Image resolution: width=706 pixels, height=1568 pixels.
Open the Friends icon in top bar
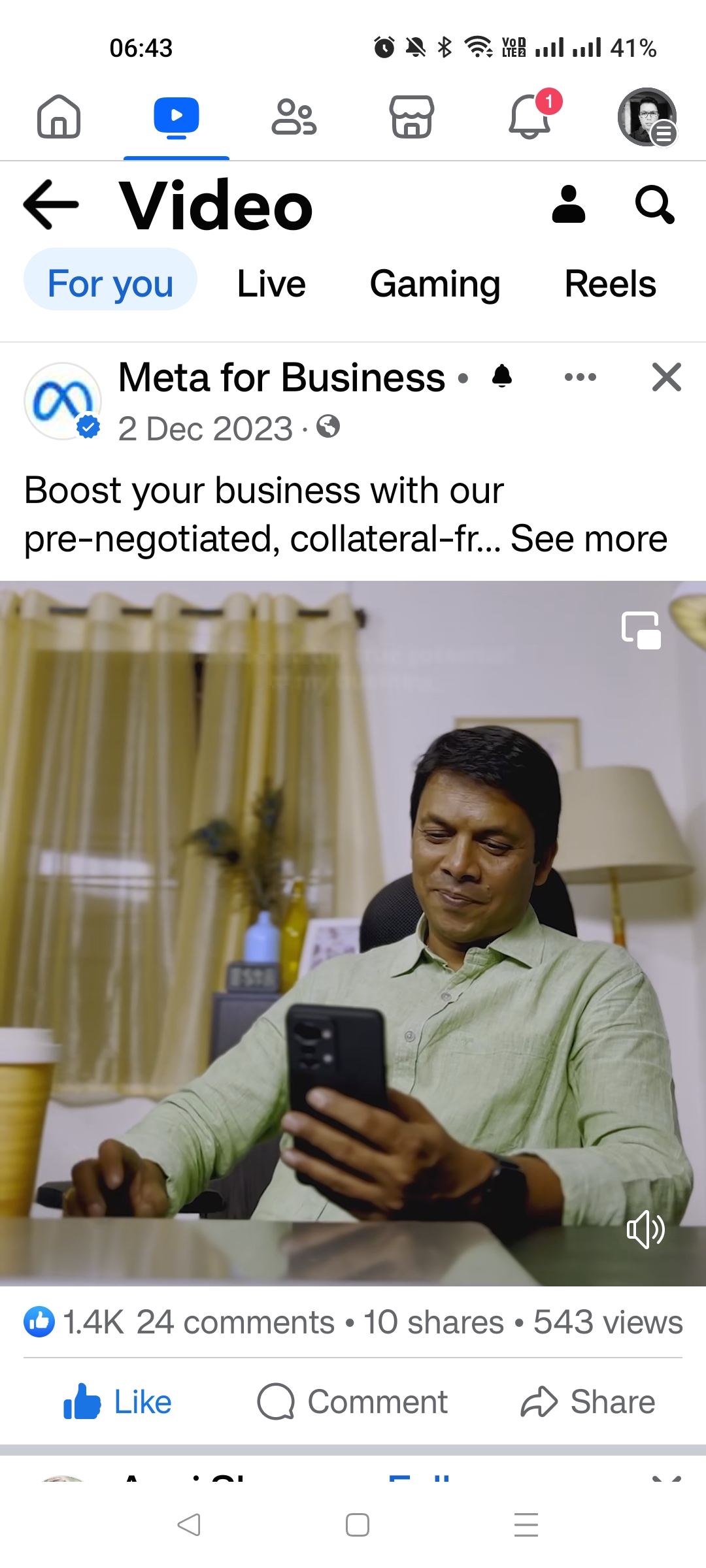point(294,117)
